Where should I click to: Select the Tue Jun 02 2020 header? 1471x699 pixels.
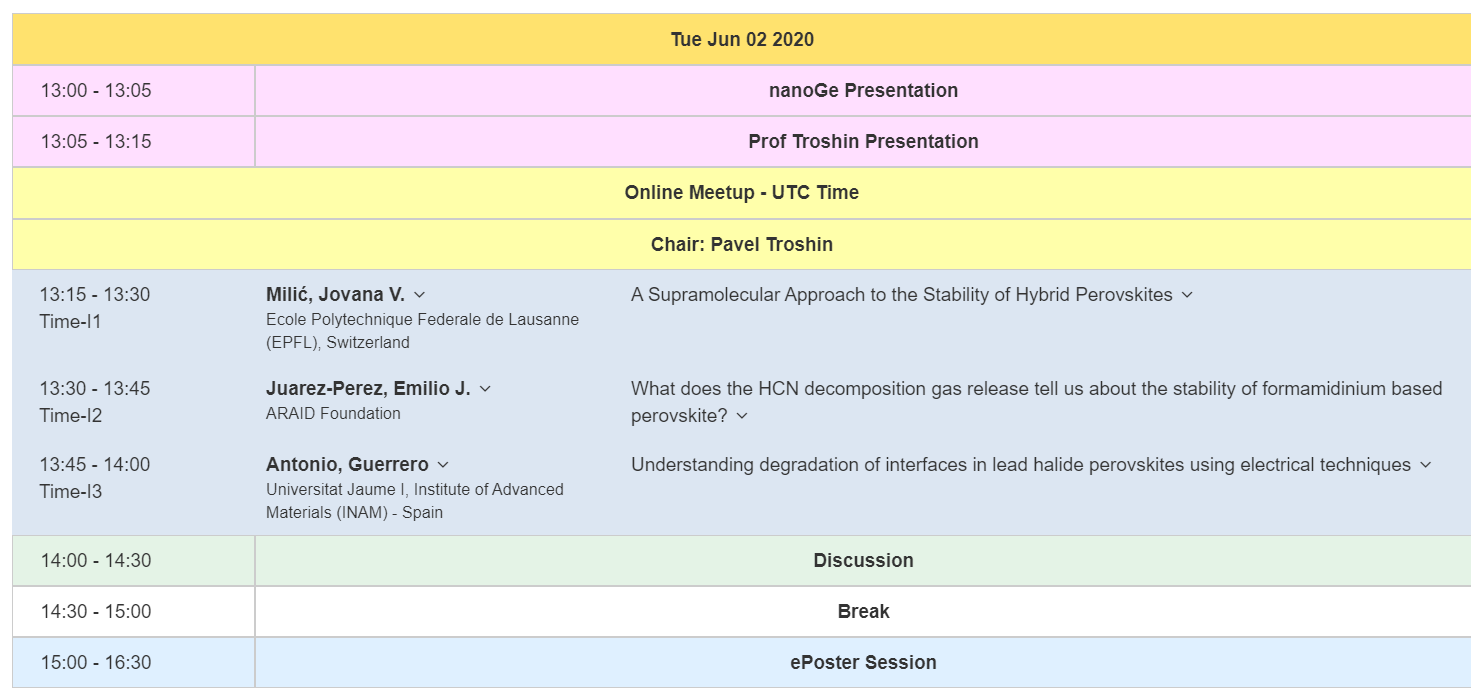tap(742, 40)
